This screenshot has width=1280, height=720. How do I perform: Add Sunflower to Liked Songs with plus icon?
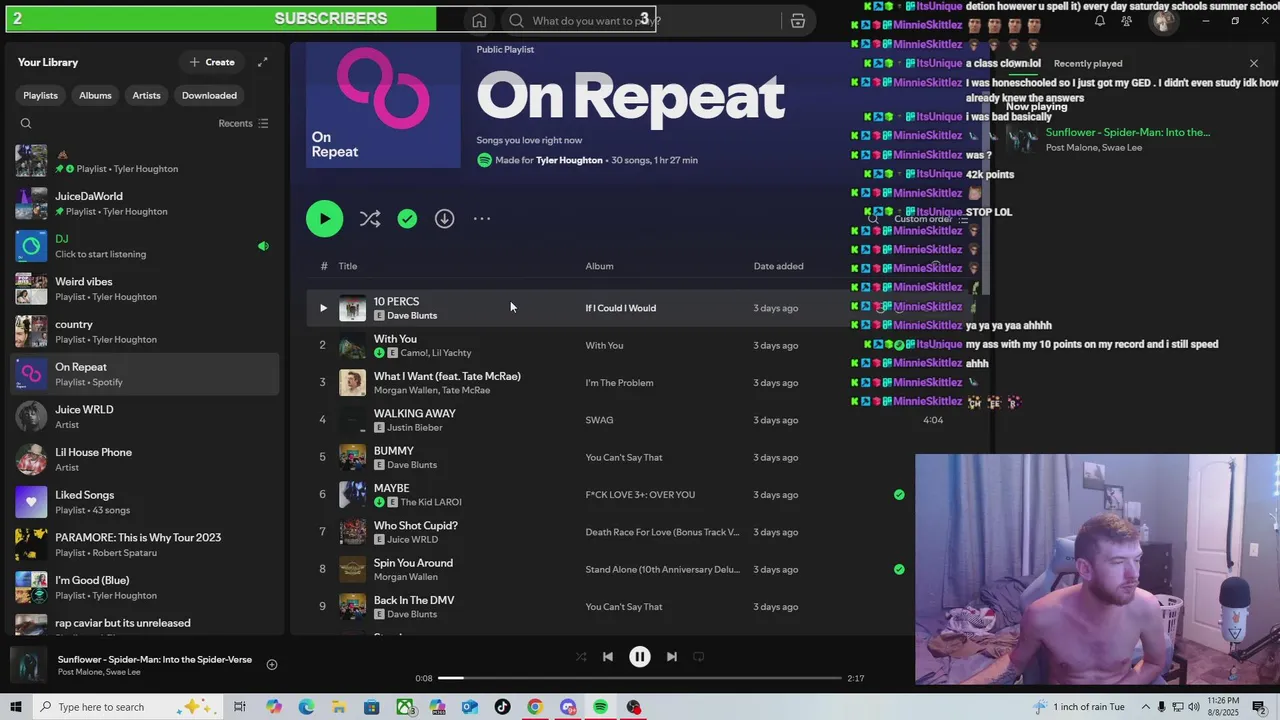(271, 664)
